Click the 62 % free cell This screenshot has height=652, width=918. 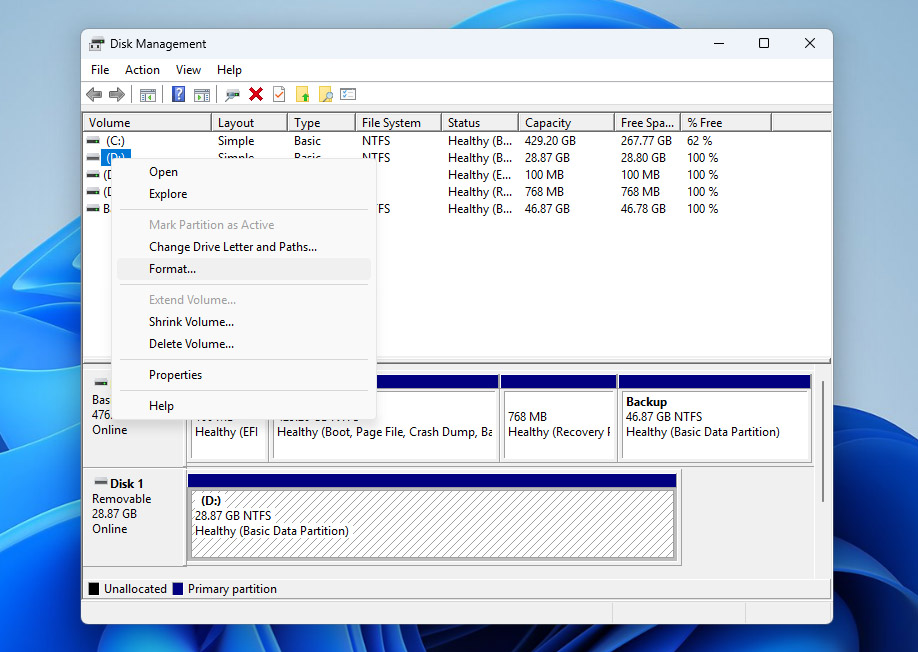coord(700,141)
